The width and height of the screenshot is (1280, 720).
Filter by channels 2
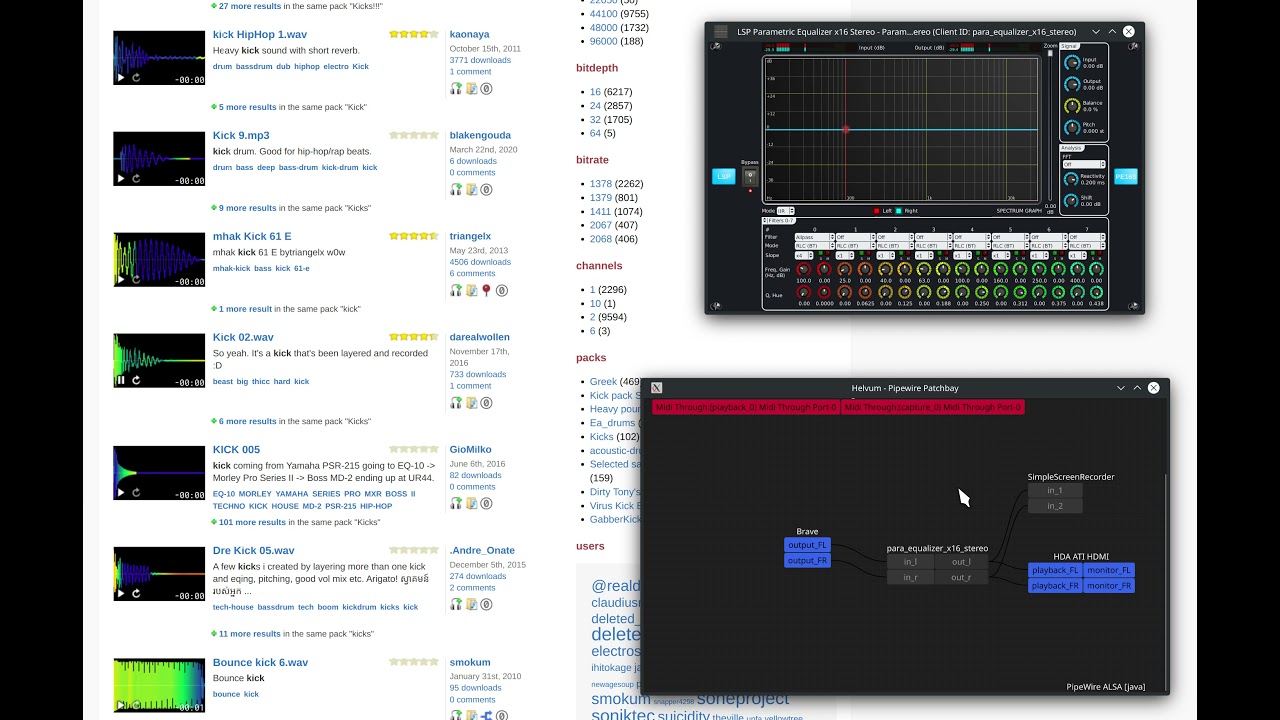click(x=592, y=317)
